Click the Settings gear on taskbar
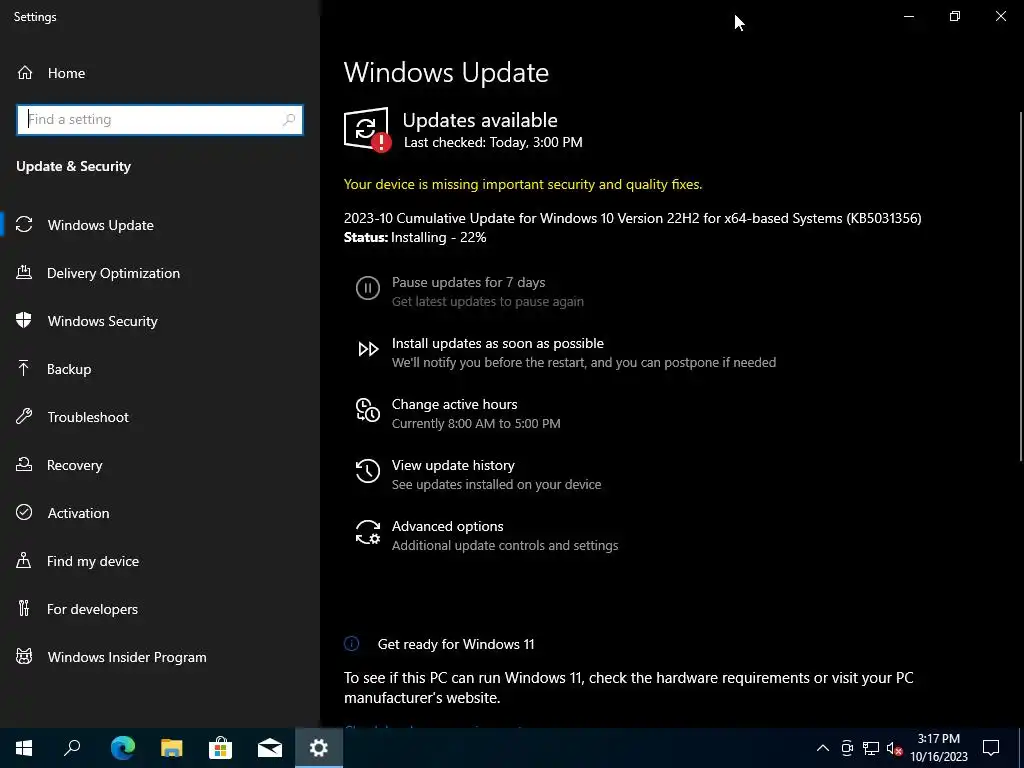The image size is (1024, 768). (319, 748)
